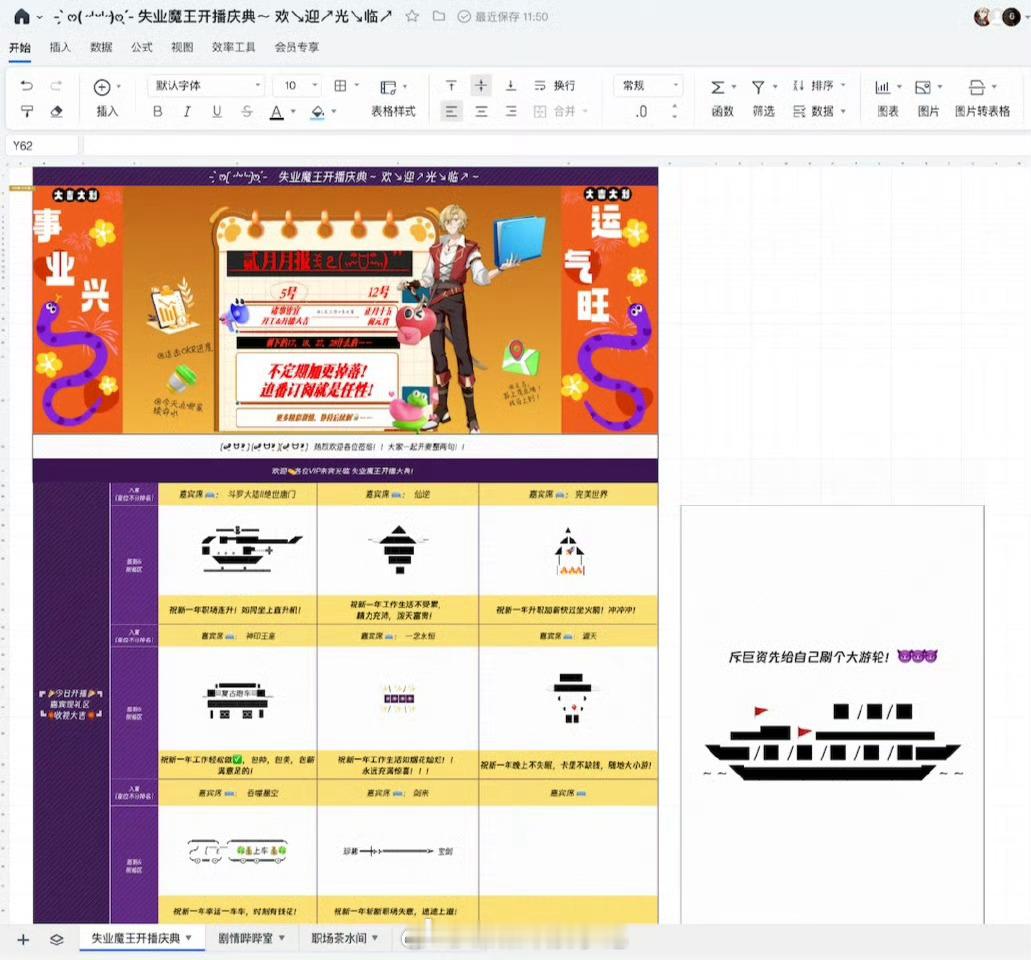The height and width of the screenshot is (960, 1031).
Task: Click the Redo arrow
Action: pos(57,85)
